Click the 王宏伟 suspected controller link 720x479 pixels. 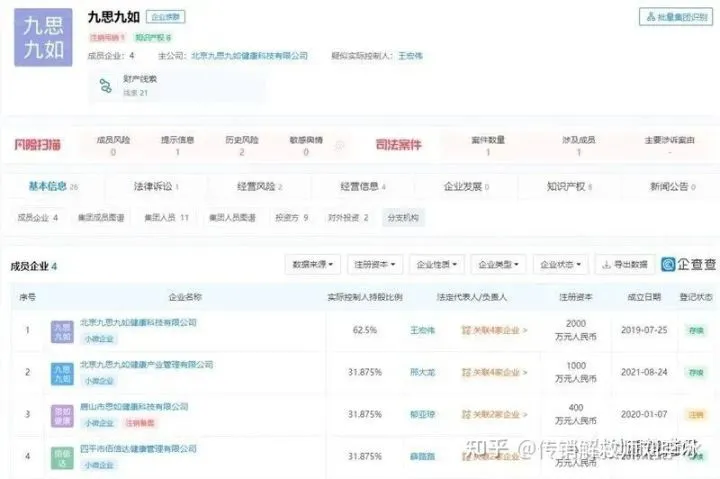(410, 56)
